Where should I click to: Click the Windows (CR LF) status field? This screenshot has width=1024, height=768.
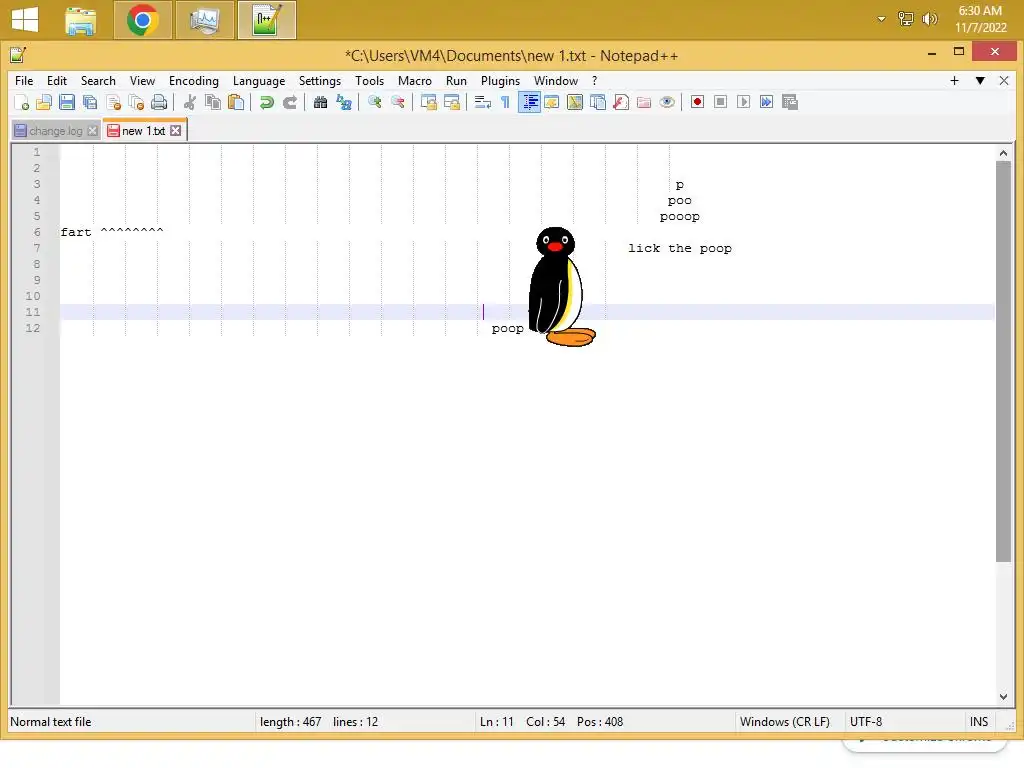pyautogui.click(x=784, y=722)
